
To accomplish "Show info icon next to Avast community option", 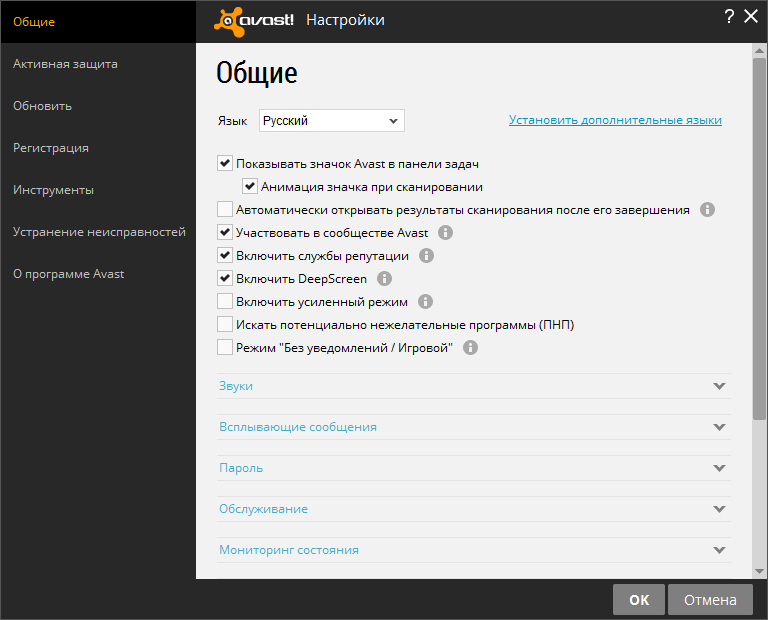I will [x=445, y=233].
